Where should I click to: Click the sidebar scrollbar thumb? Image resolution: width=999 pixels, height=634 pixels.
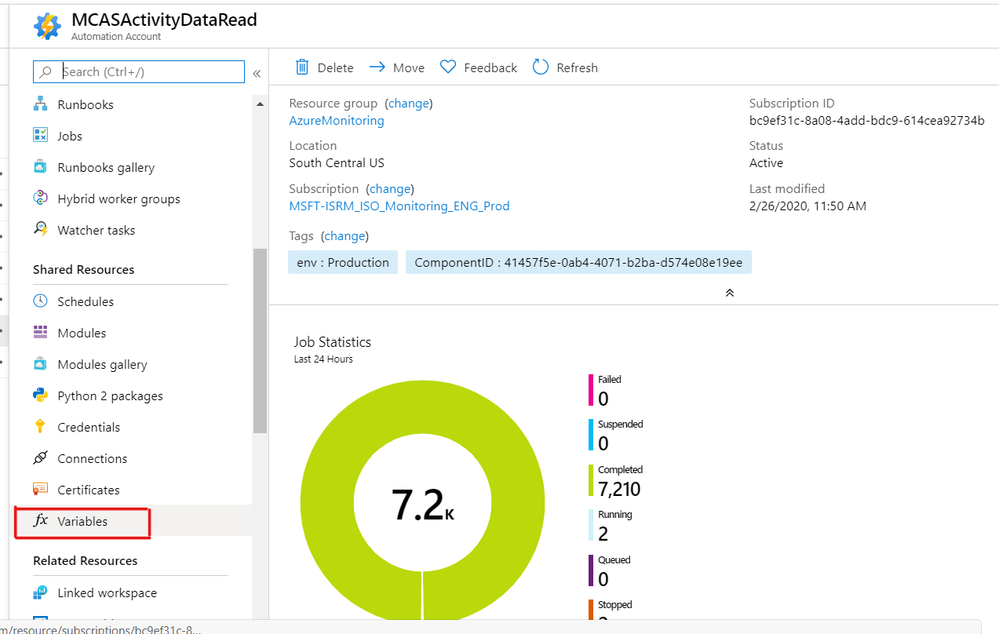pyautogui.click(x=259, y=341)
